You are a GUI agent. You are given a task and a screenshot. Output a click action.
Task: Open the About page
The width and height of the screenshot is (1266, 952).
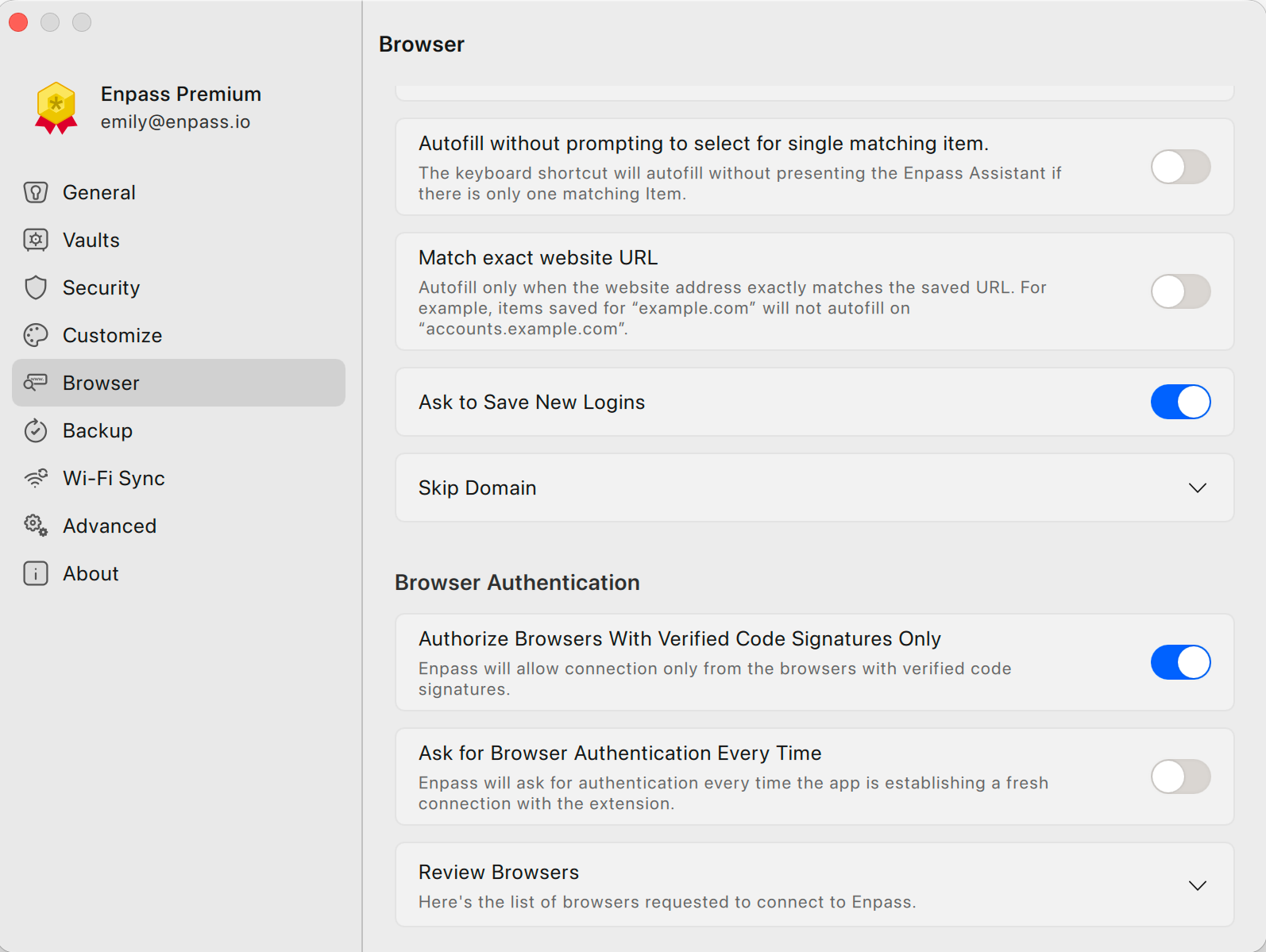[179, 573]
